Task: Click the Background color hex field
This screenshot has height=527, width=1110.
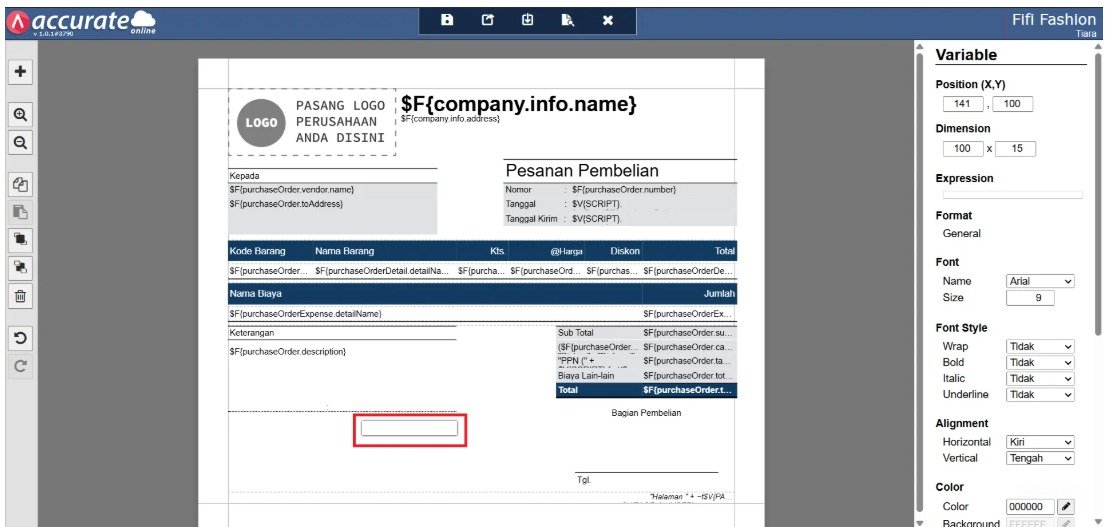Action: 1030,523
